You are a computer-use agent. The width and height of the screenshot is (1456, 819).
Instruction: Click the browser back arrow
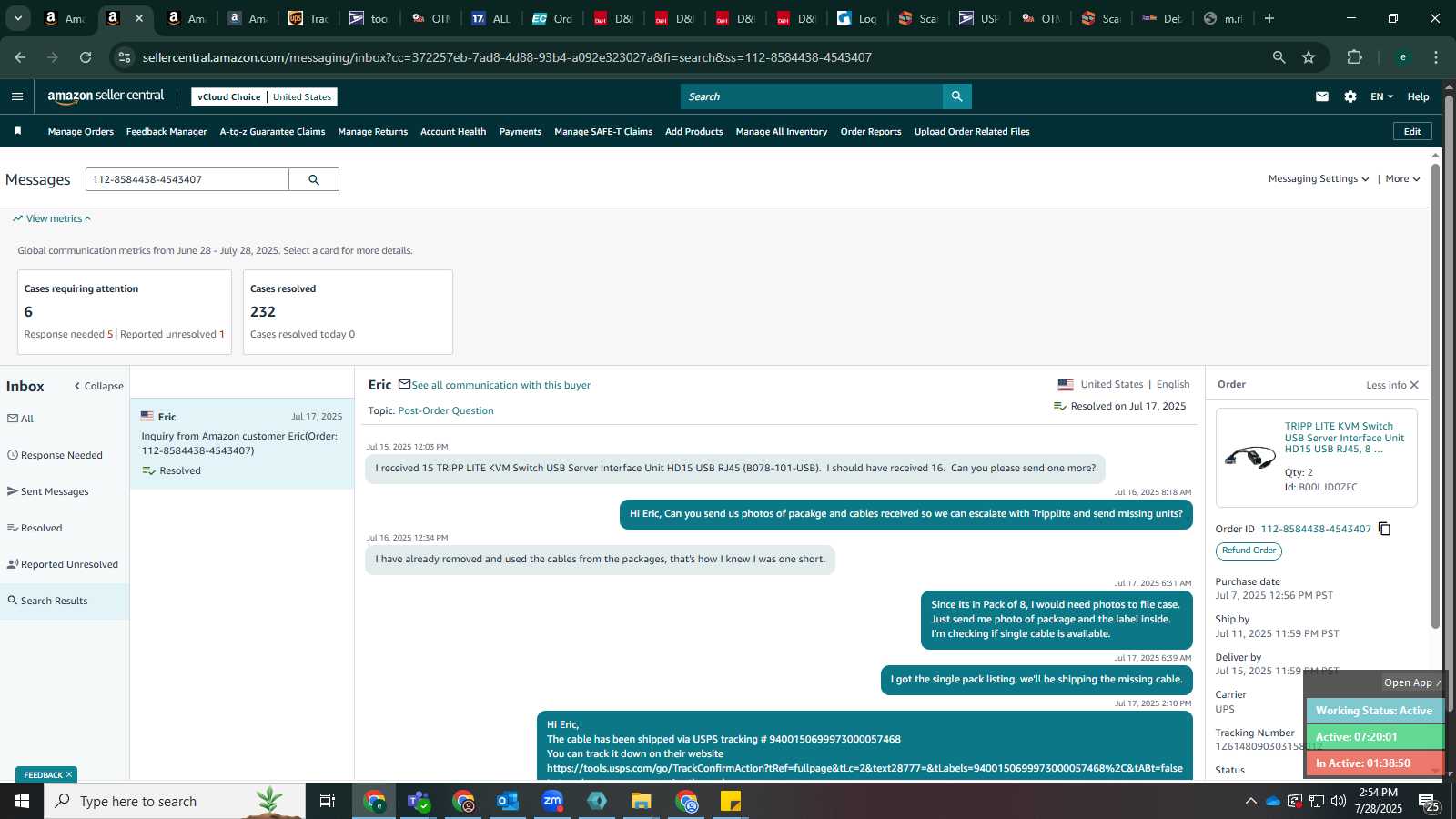(x=20, y=57)
